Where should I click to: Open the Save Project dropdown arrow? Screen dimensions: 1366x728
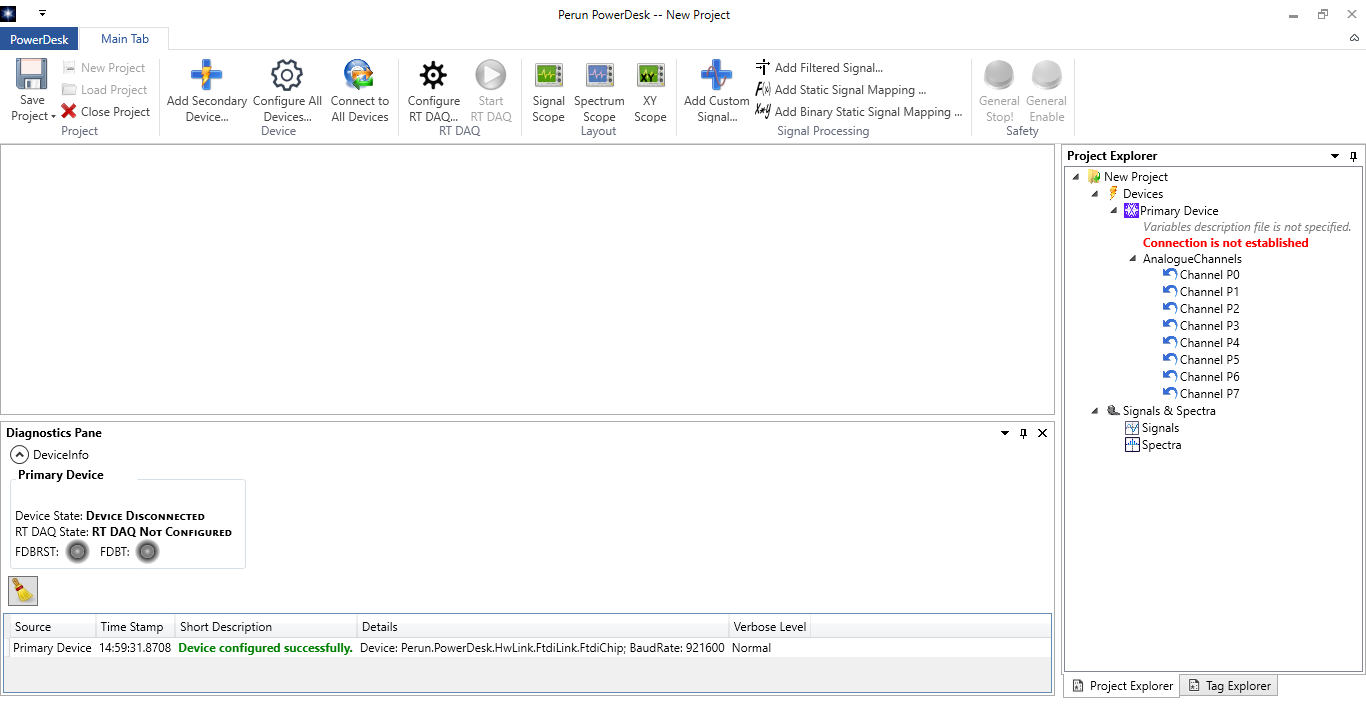(52, 117)
